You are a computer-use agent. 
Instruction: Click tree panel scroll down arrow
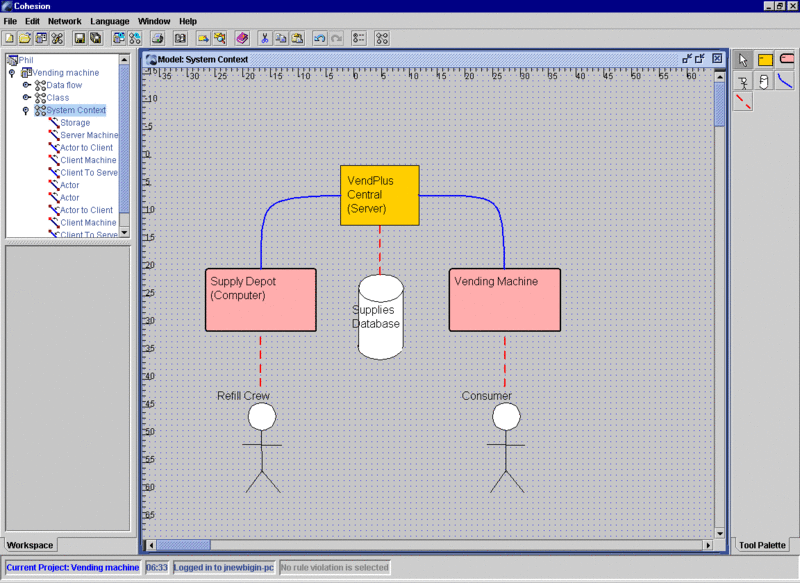point(124,233)
